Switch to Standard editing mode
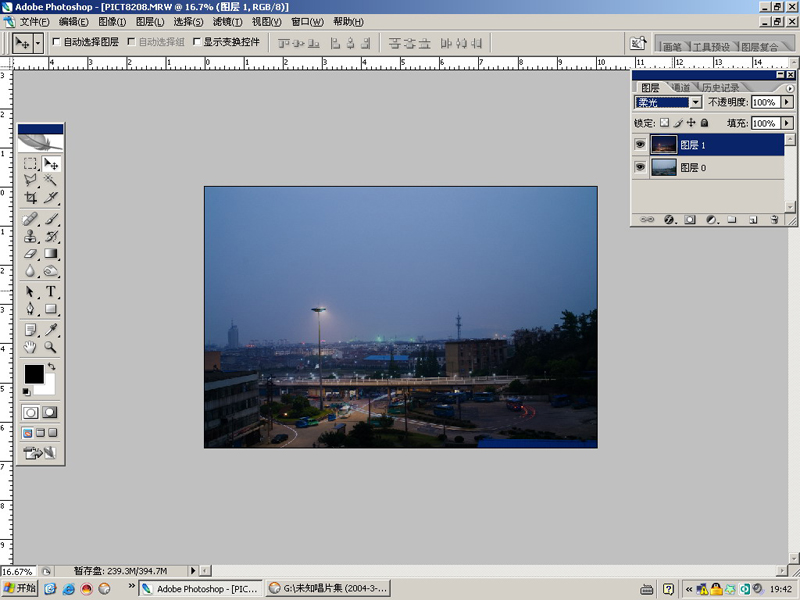 click(30, 412)
